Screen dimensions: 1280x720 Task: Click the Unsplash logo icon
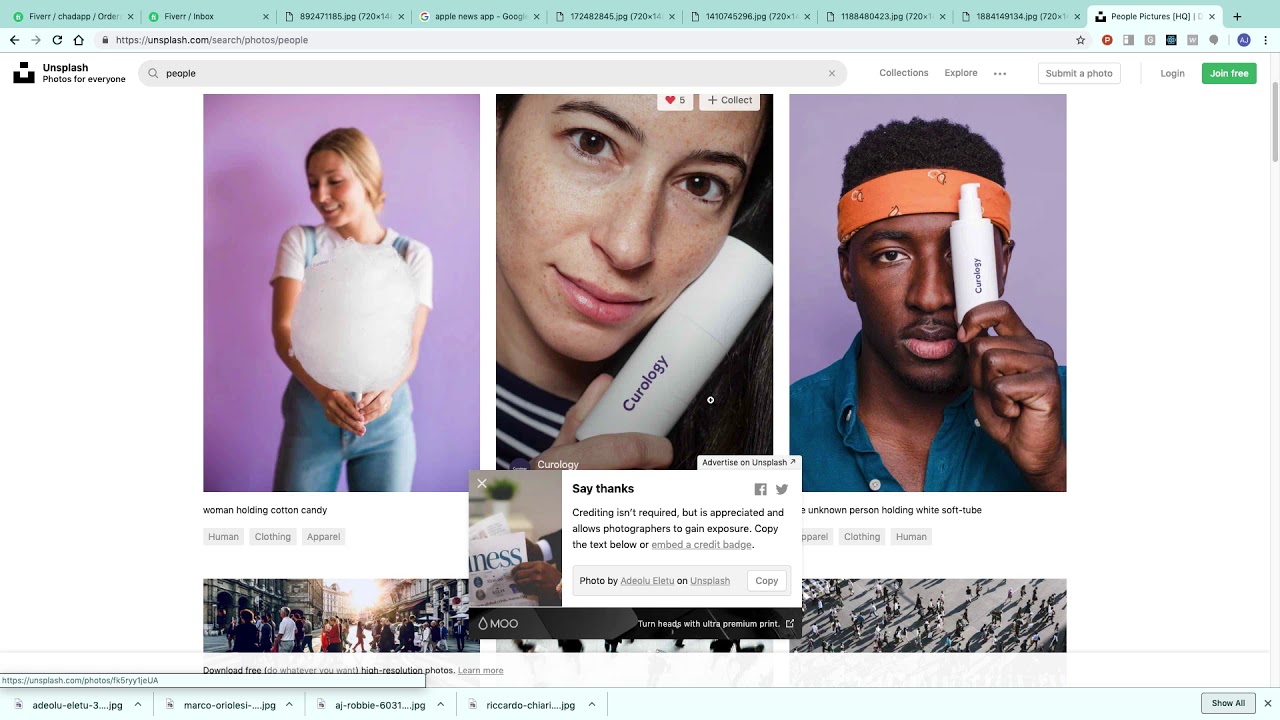click(24, 73)
